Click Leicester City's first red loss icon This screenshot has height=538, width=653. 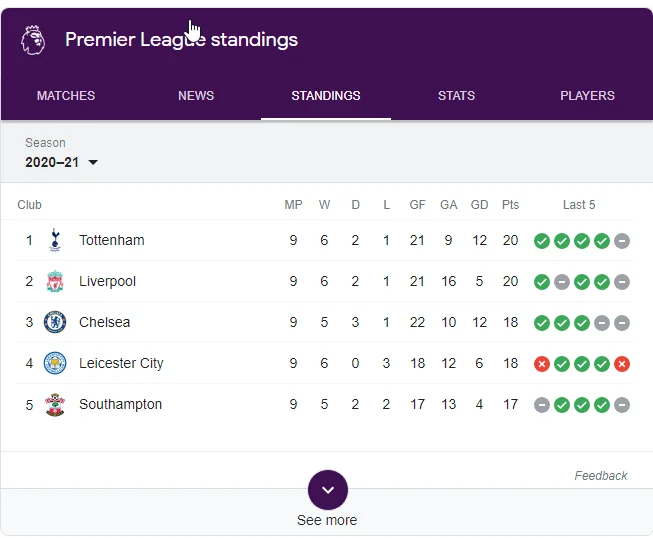(x=542, y=364)
